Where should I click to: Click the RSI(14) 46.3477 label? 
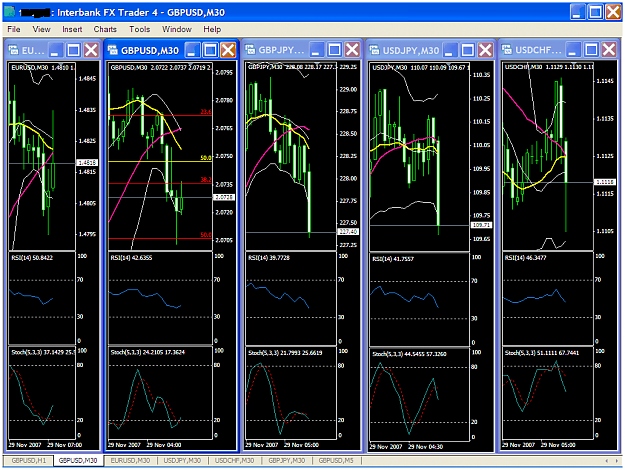(x=525, y=258)
